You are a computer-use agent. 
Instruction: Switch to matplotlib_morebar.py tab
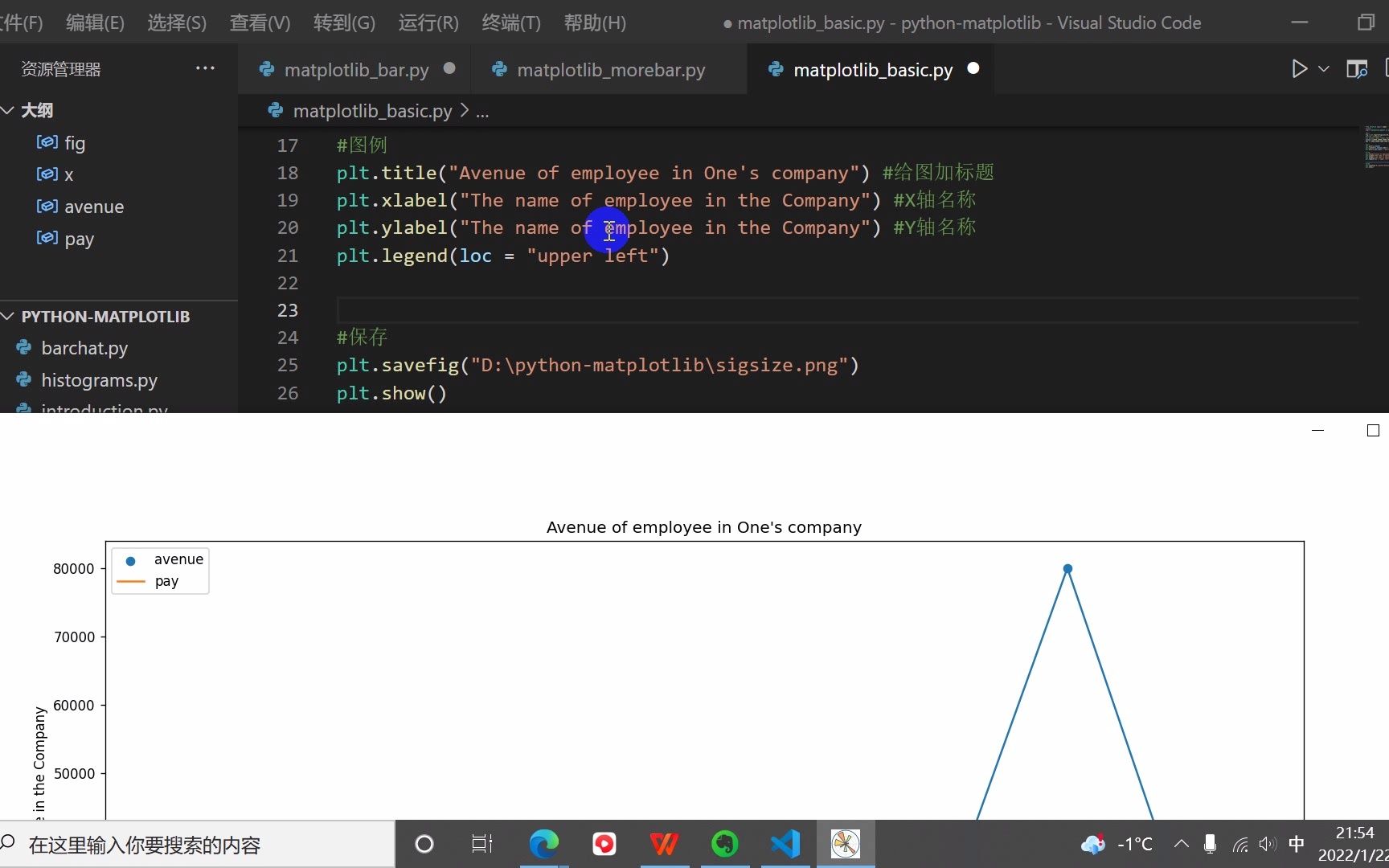pyautogui.click(x=611, y=70)
